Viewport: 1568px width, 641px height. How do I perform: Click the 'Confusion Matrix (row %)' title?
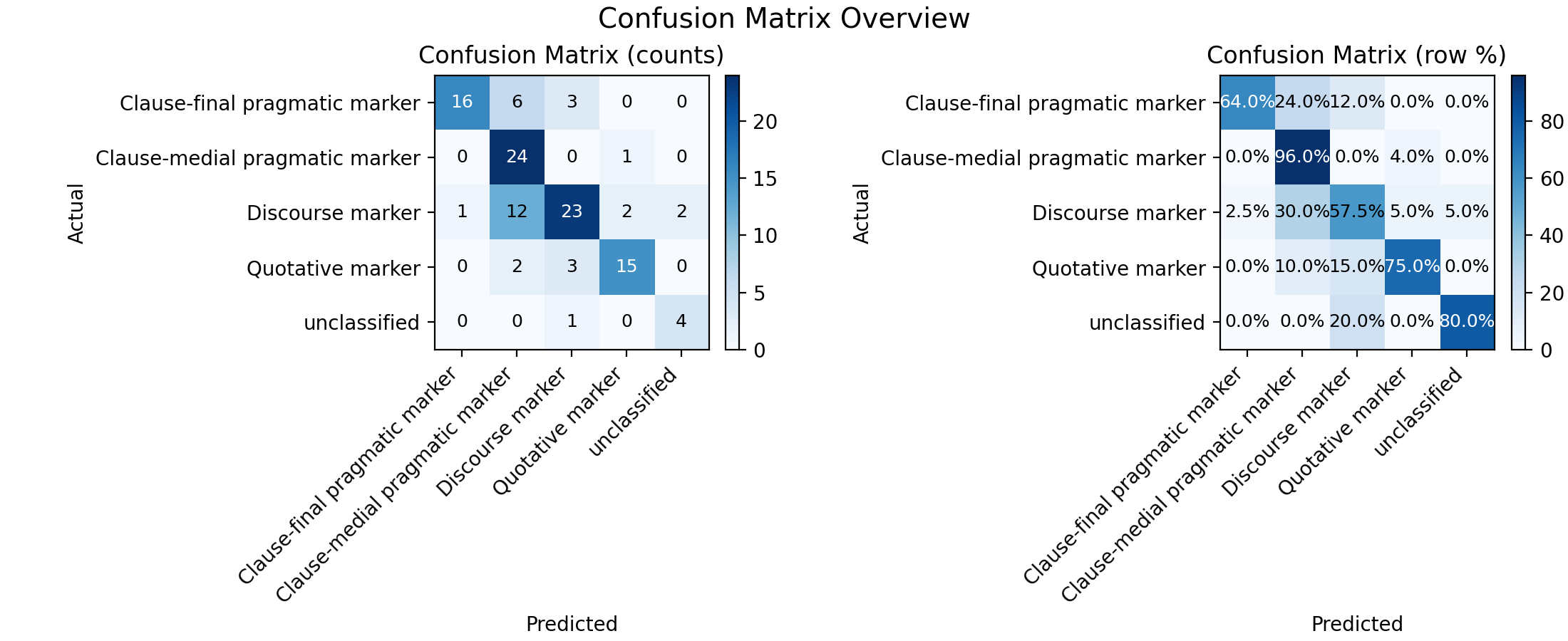1357,56
